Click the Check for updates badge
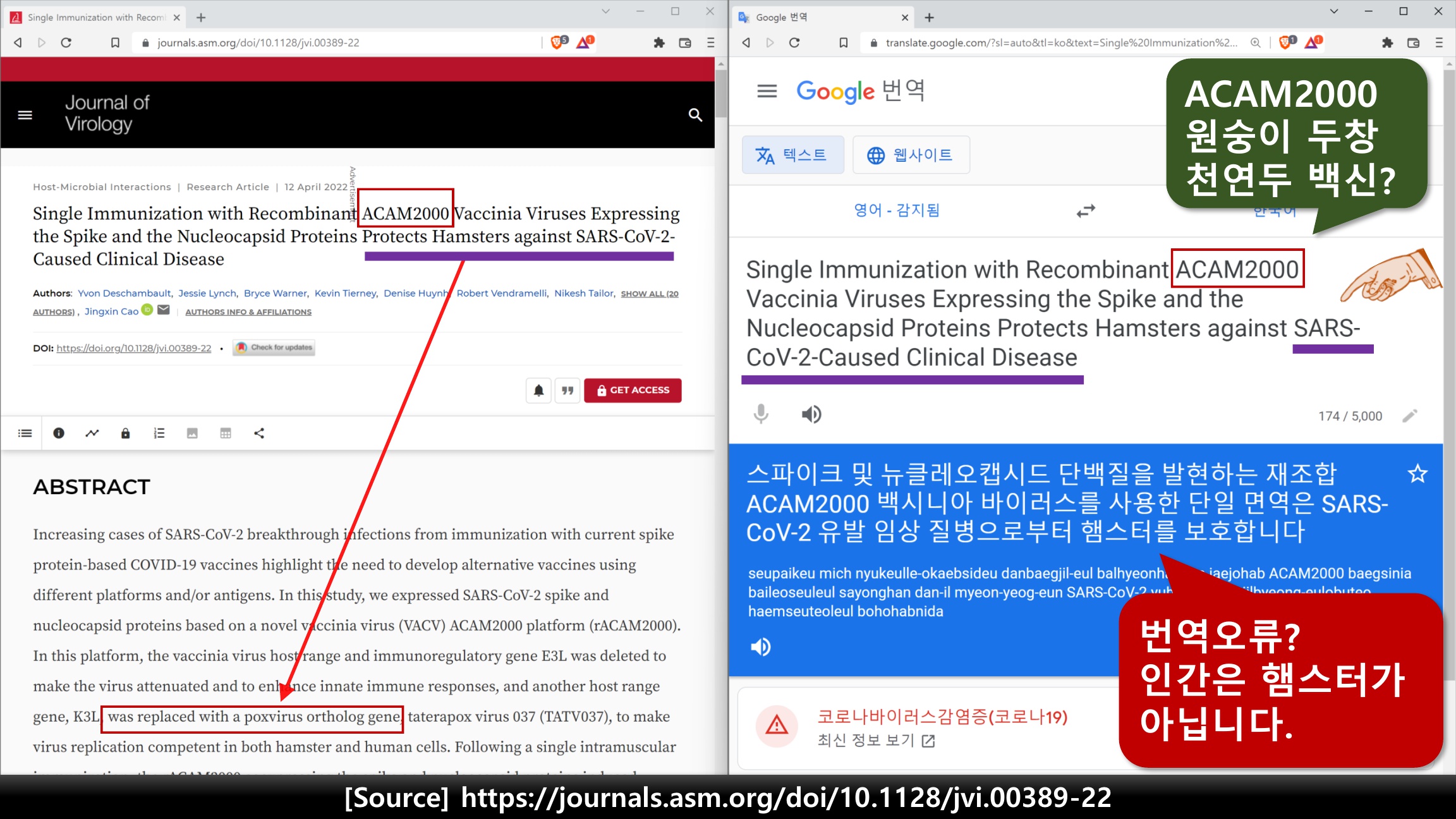 click(x=274, y=348)
